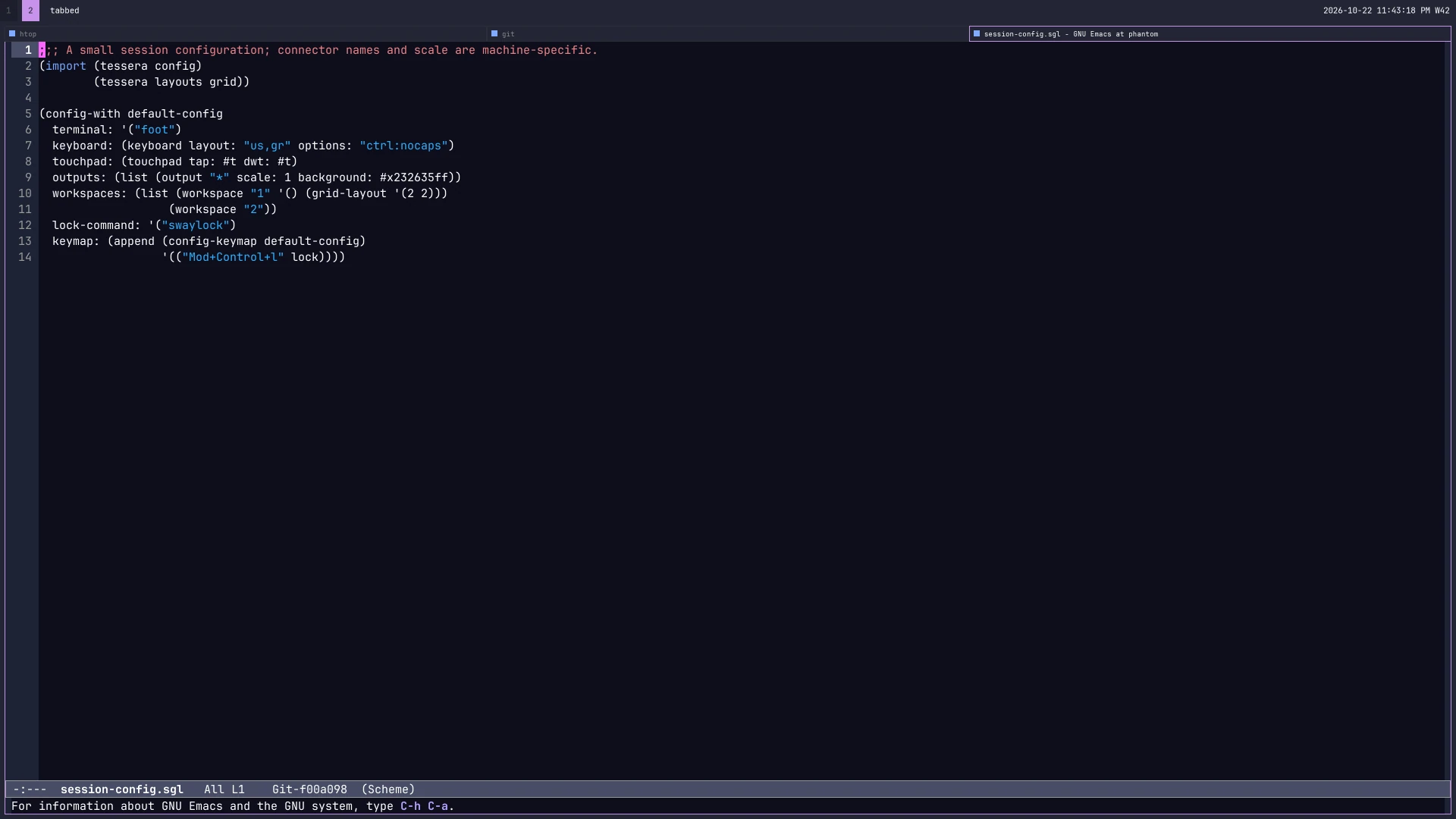The image size is (1456, 819).
Task: Click the date and time clock
Action: [1386, 11]
